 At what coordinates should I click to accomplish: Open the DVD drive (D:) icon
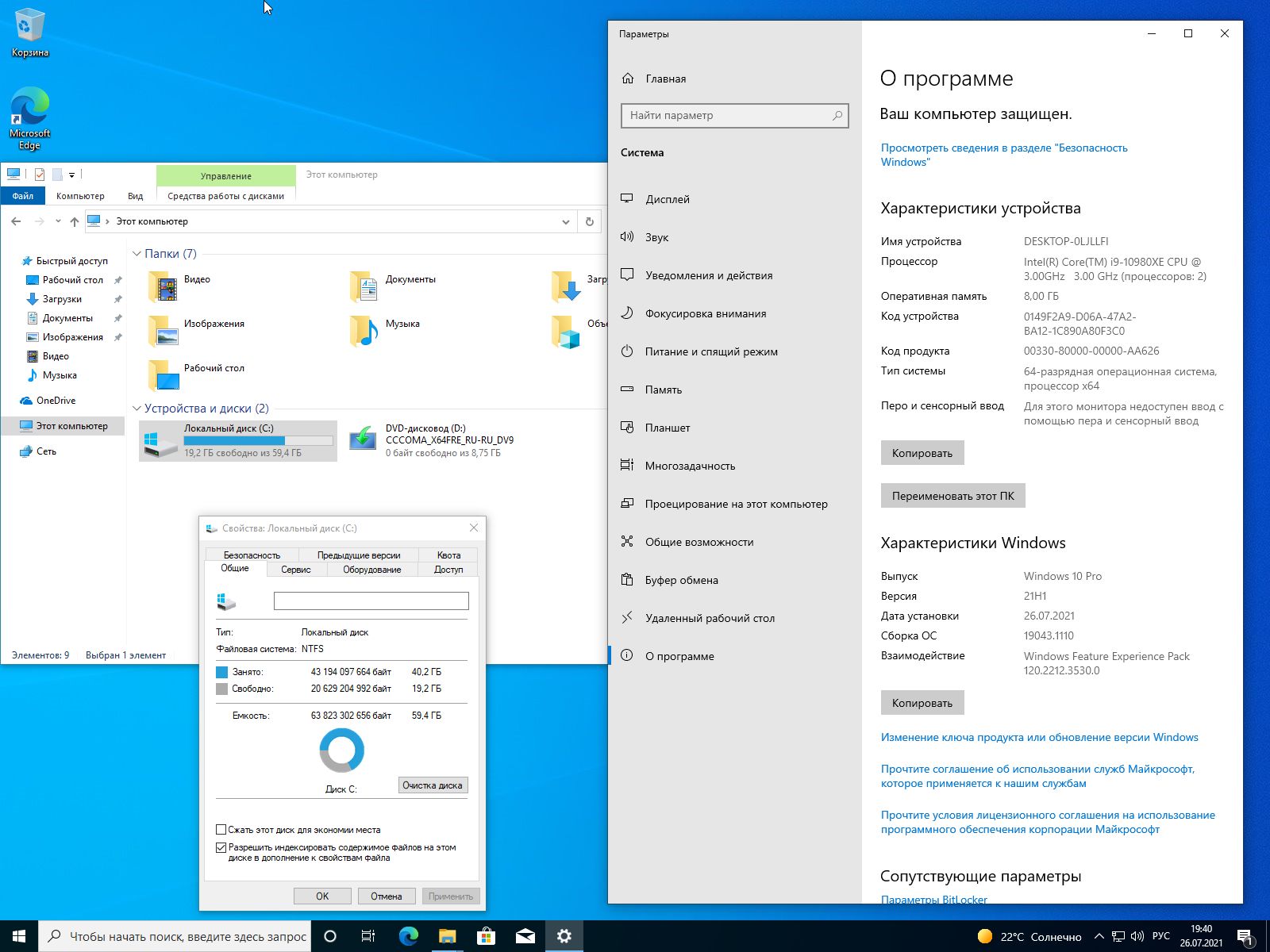(363, 439)
